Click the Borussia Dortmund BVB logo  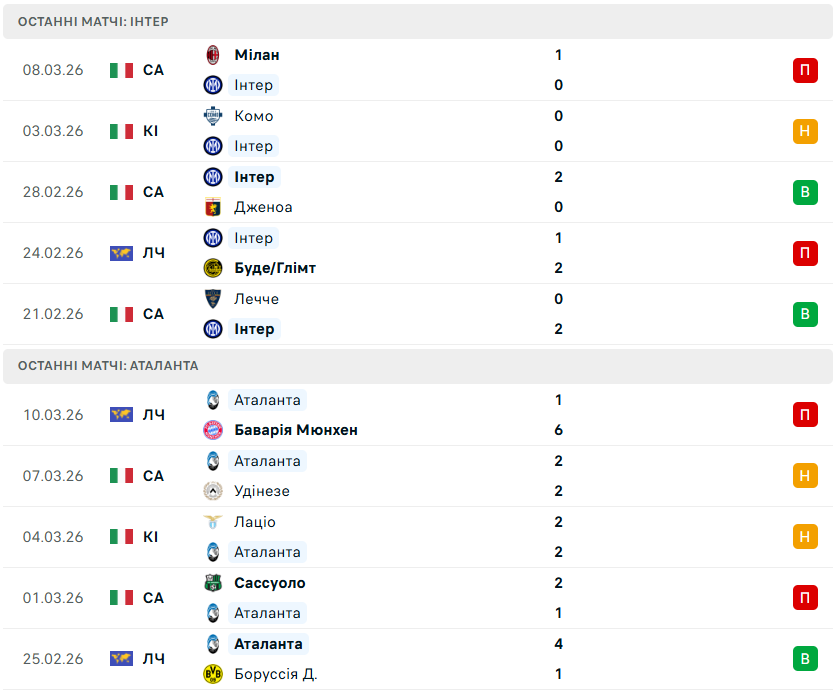[x=212, y=674]
